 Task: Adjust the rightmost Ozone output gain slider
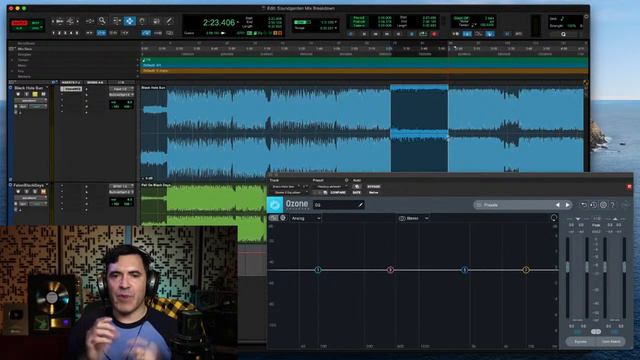[x=624, y=268]
